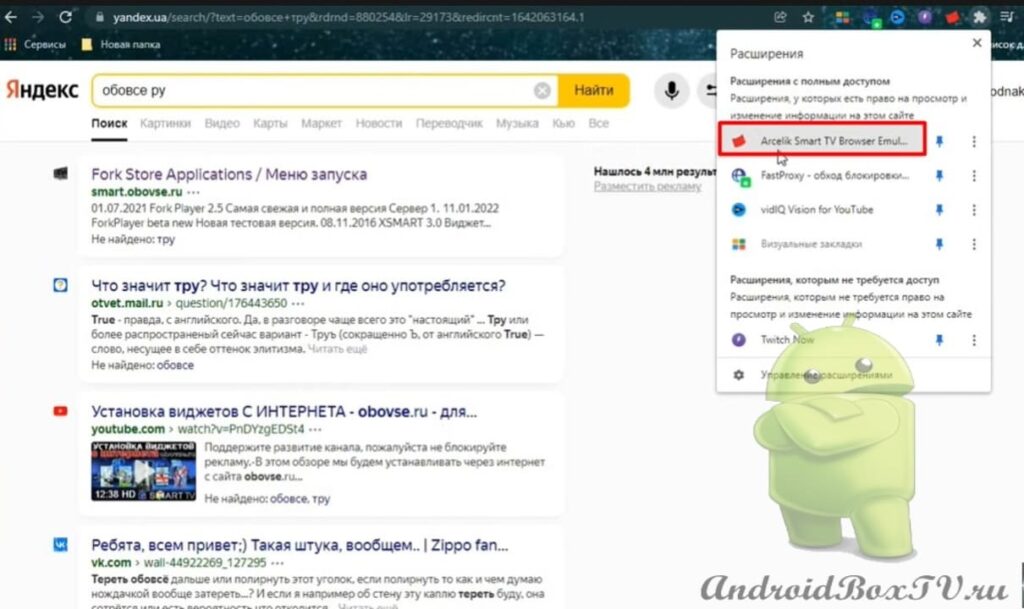Click the smart.obovse.ru green URL
1024x609 pixels.
(136, 192)
